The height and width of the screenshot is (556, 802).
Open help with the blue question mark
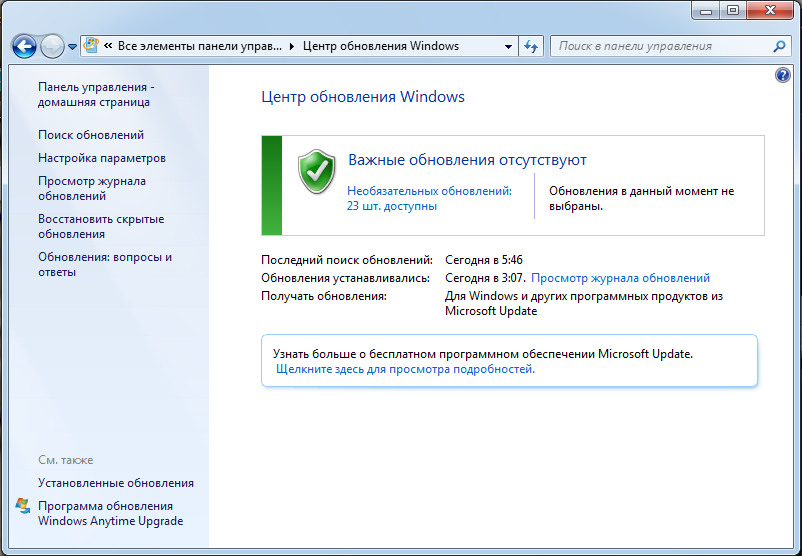(783, 75)
